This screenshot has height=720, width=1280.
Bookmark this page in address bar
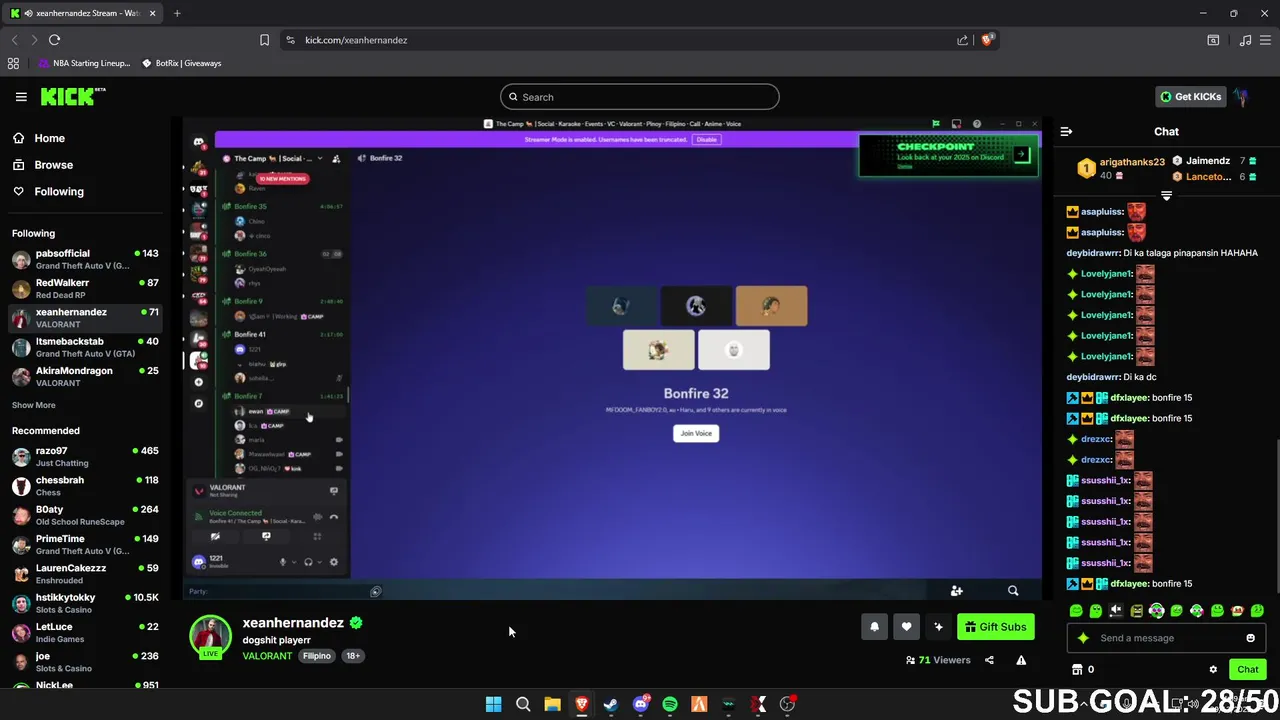264,40
